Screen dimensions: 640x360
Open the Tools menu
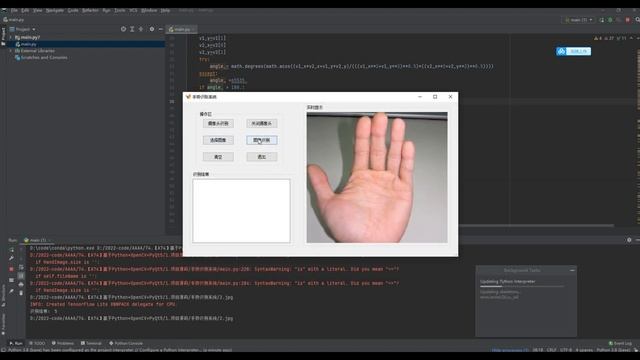tap(120, 10)
